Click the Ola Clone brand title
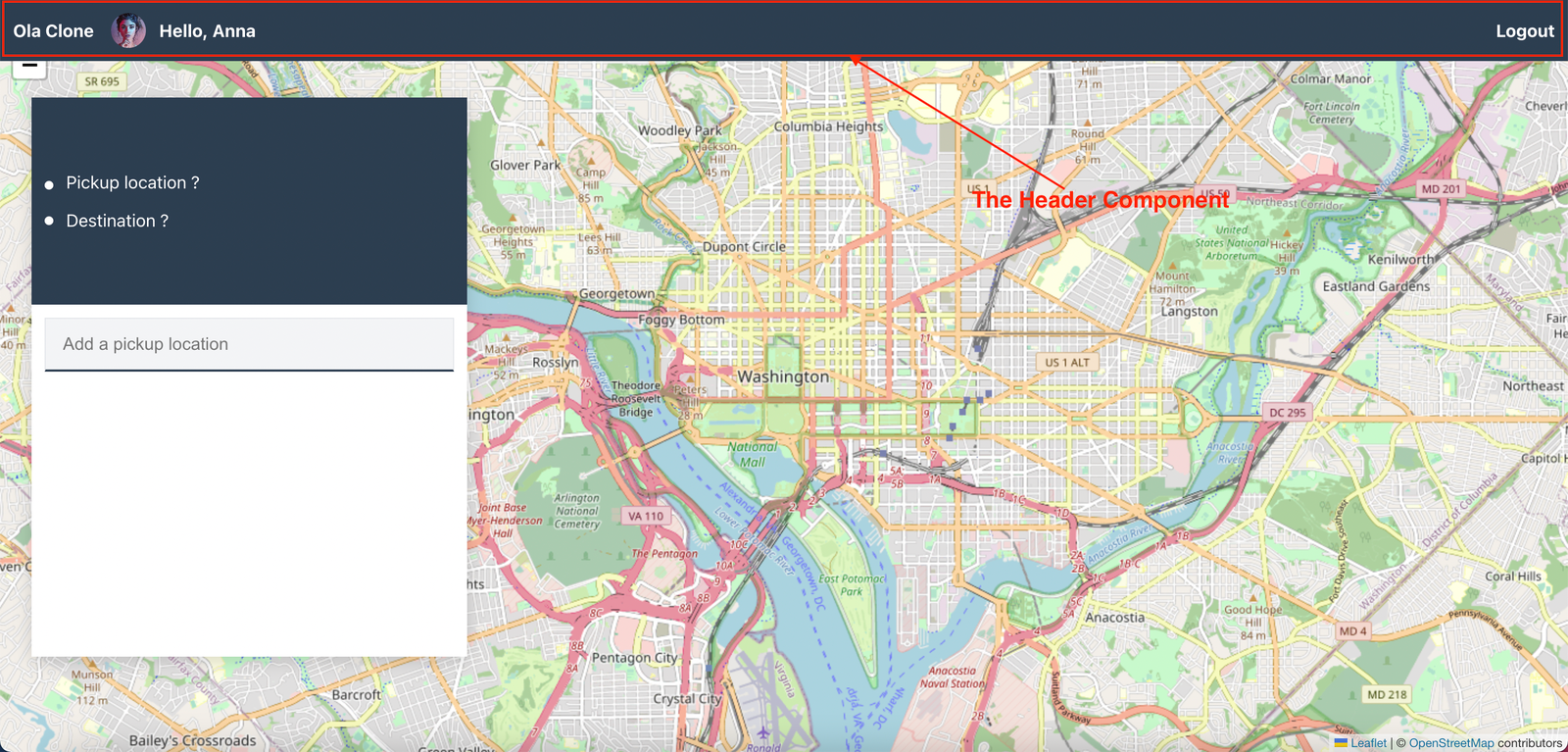This screenshot has height=752, width=1568. coord(54,31)
